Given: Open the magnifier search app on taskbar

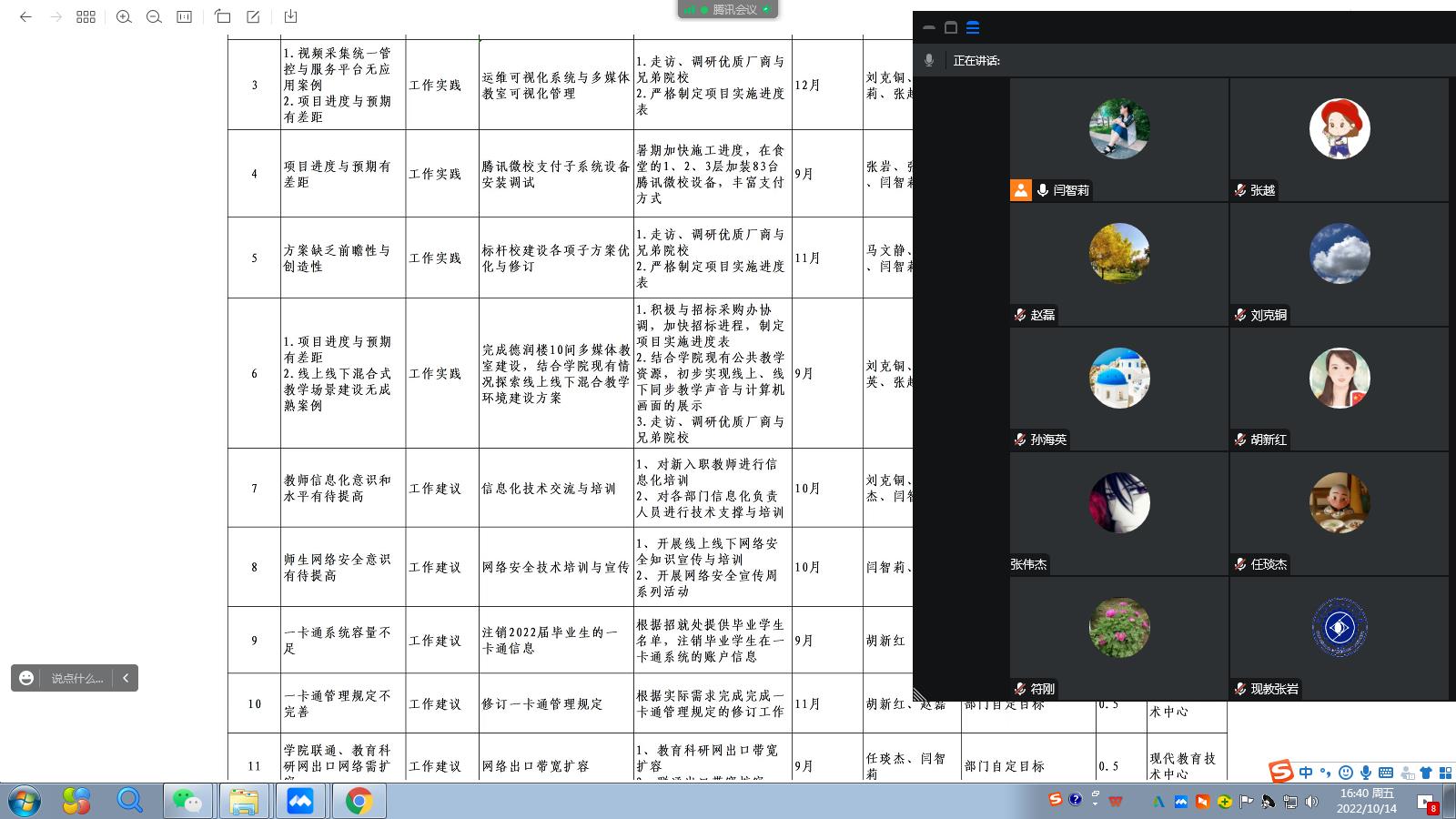Looking at the screenshot, I should tap(129, 801).
